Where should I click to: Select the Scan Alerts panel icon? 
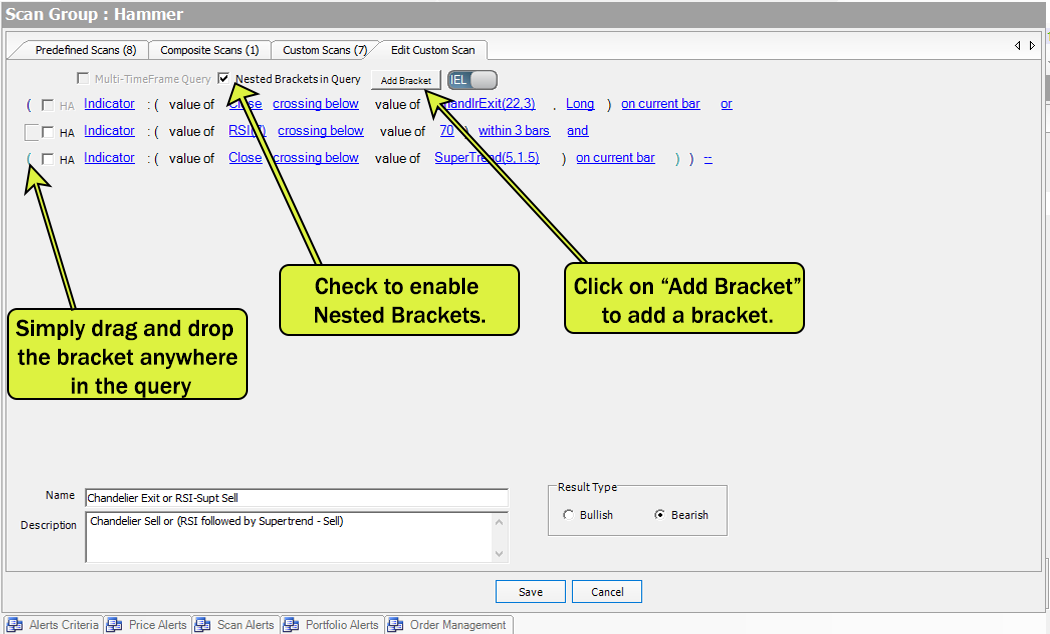point(203,625)
